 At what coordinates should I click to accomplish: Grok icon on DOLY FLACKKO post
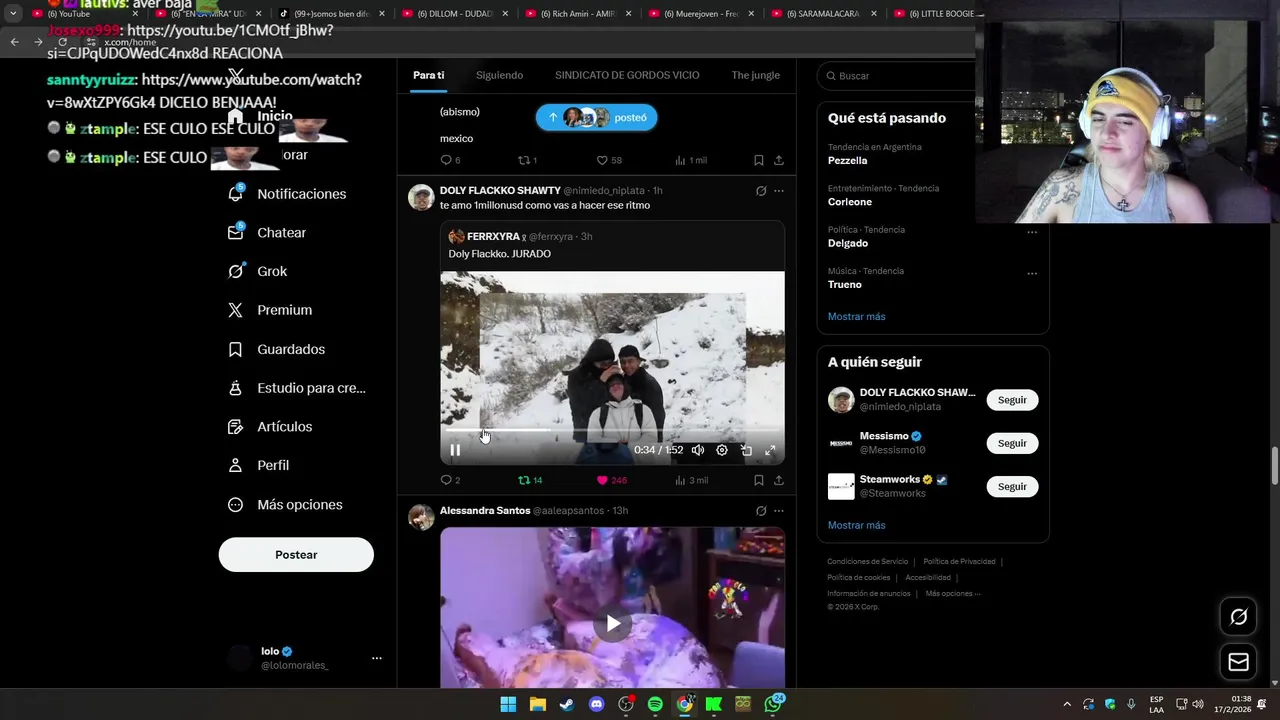(x=761, y=191)
